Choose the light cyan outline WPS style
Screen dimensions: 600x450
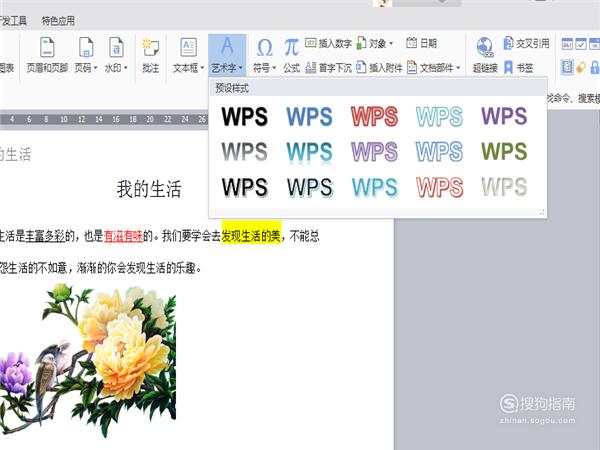(439, 116)
